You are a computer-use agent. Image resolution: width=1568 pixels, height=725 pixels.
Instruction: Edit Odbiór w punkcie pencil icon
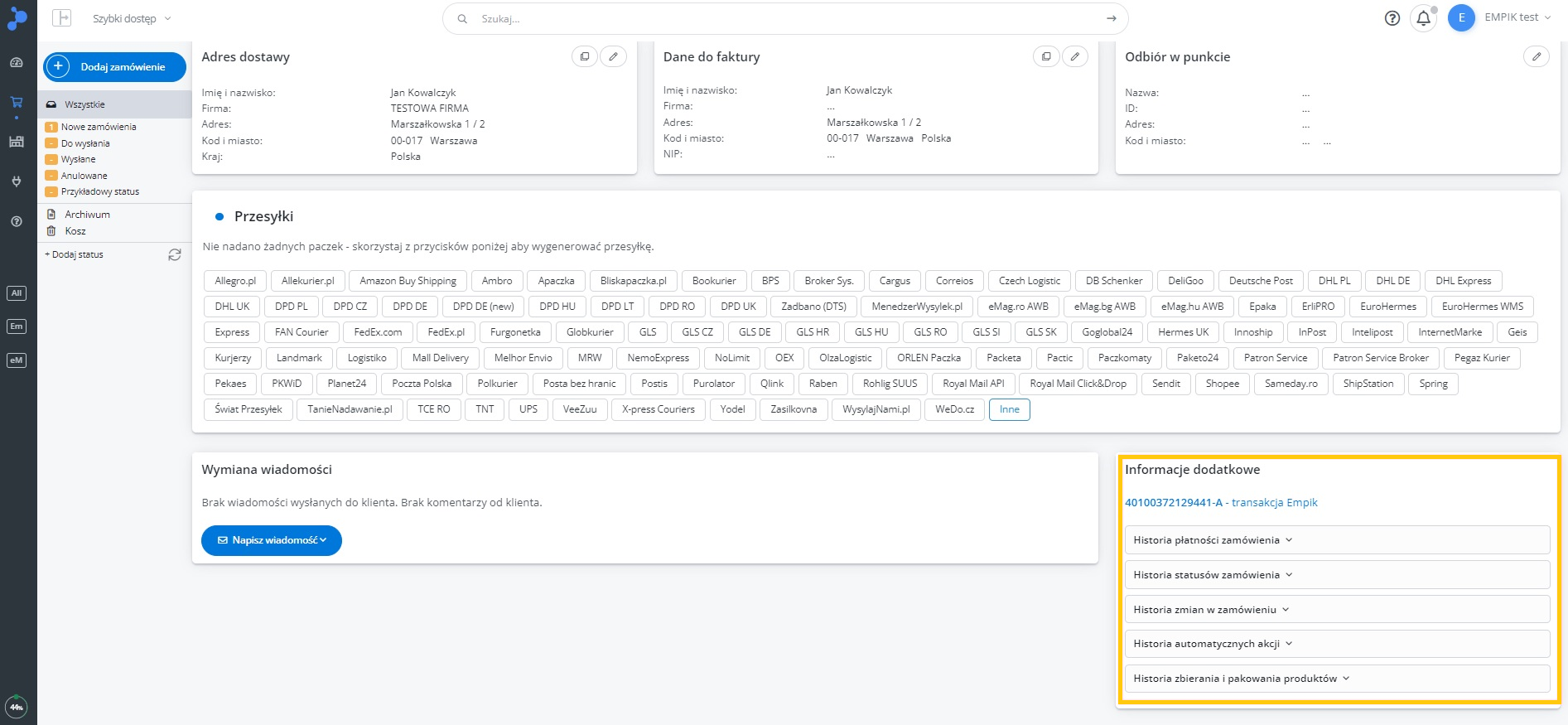[1536, 56]
